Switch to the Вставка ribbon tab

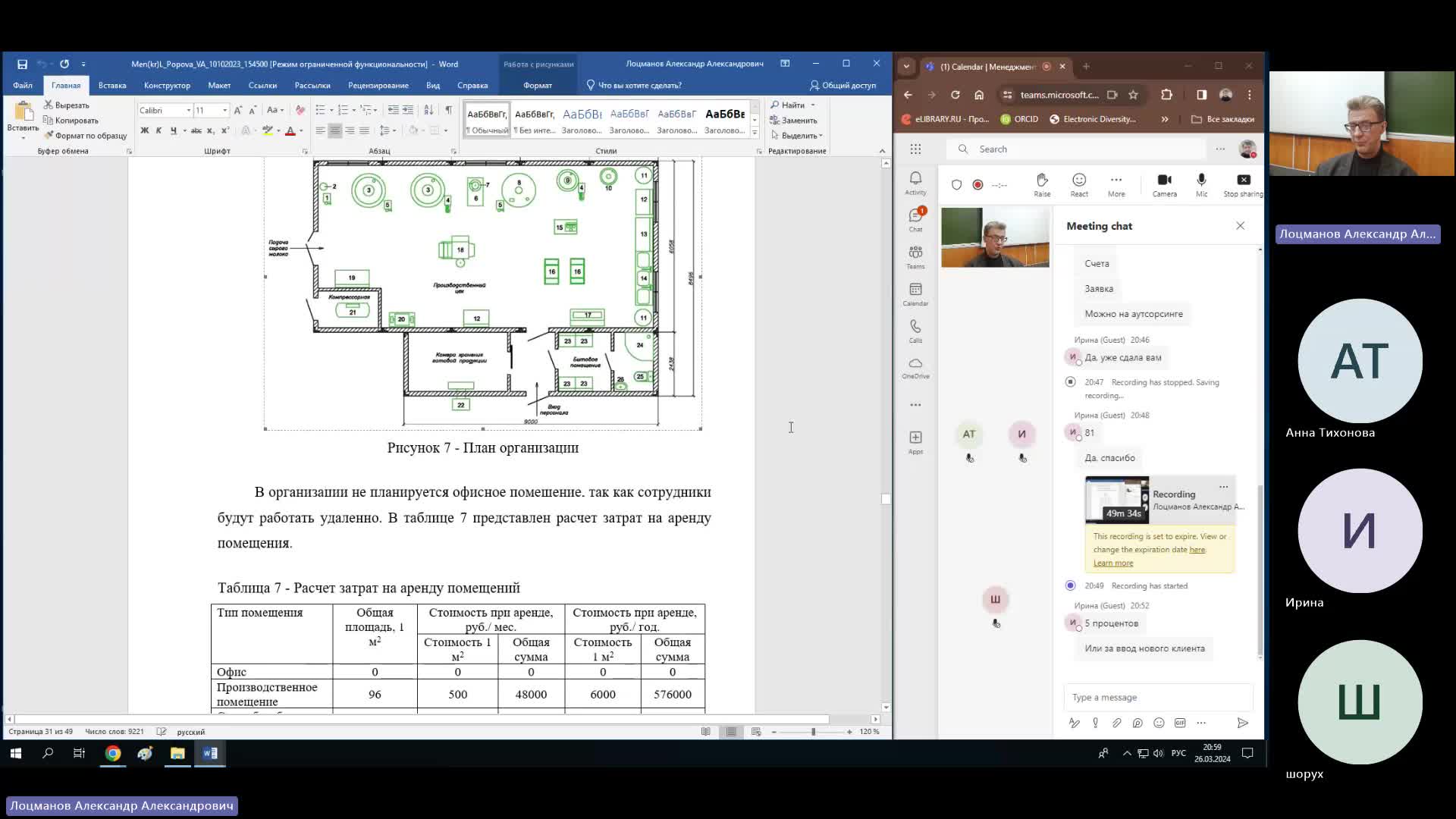112,86
